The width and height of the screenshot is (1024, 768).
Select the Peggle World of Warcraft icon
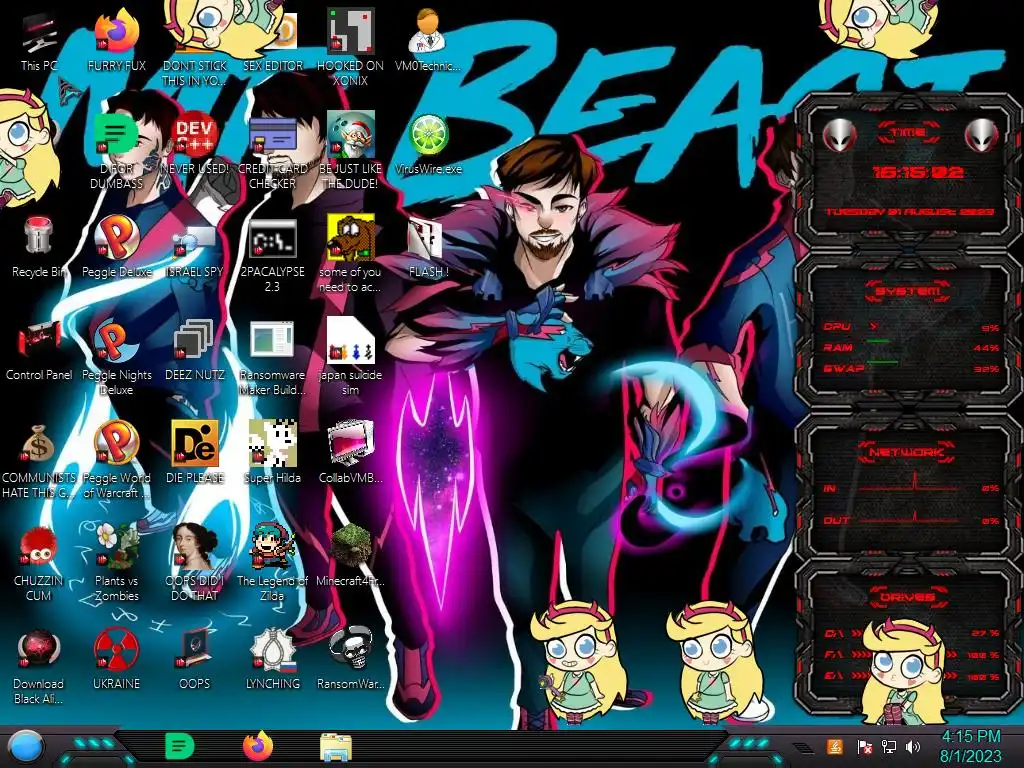tap(116, 460)
